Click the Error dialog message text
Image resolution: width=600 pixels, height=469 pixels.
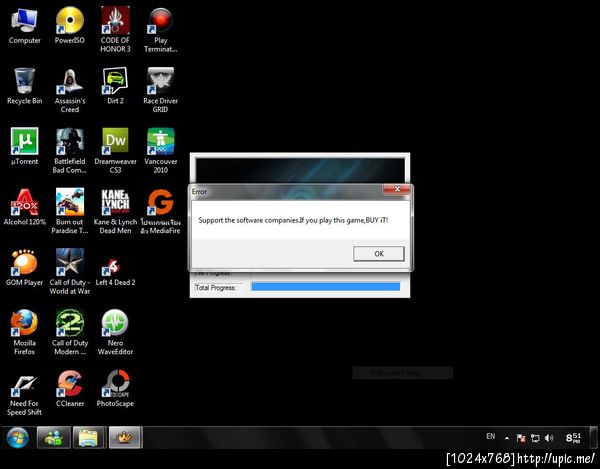point(293,220)
